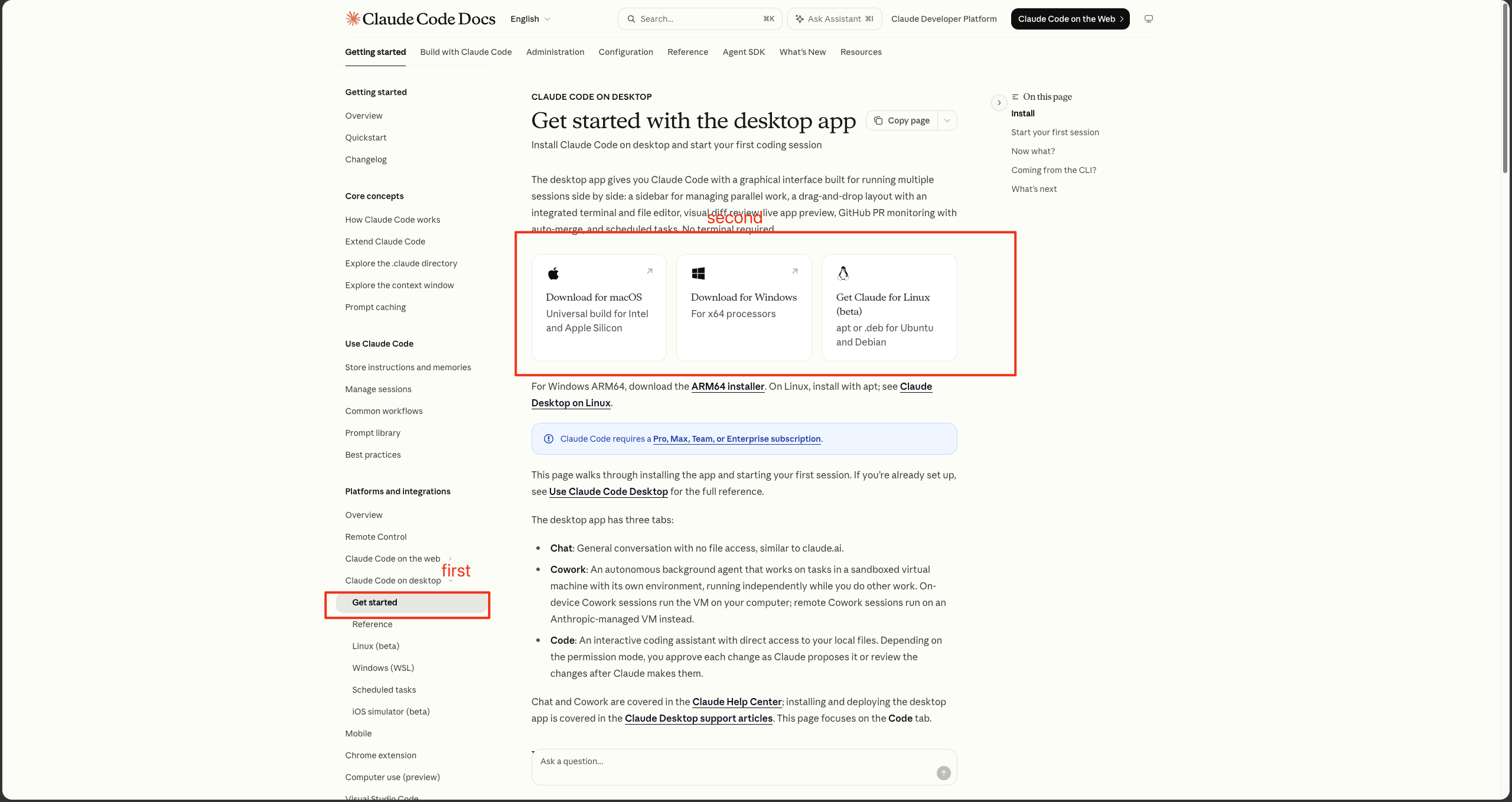1512x802 pixels.
Task: Open the Prompt library page
Action: coord(373,433)
